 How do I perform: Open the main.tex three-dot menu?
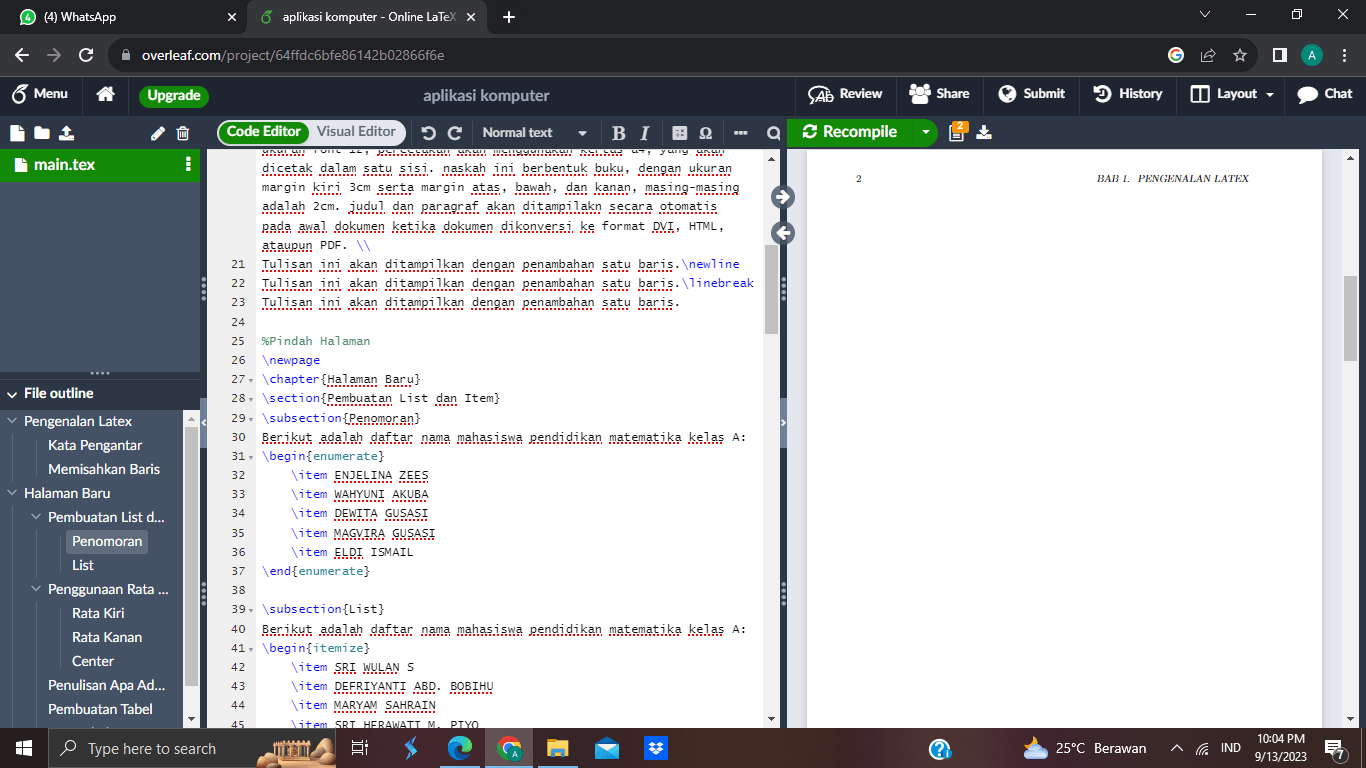pyautogui.click(x=188, y=165)
